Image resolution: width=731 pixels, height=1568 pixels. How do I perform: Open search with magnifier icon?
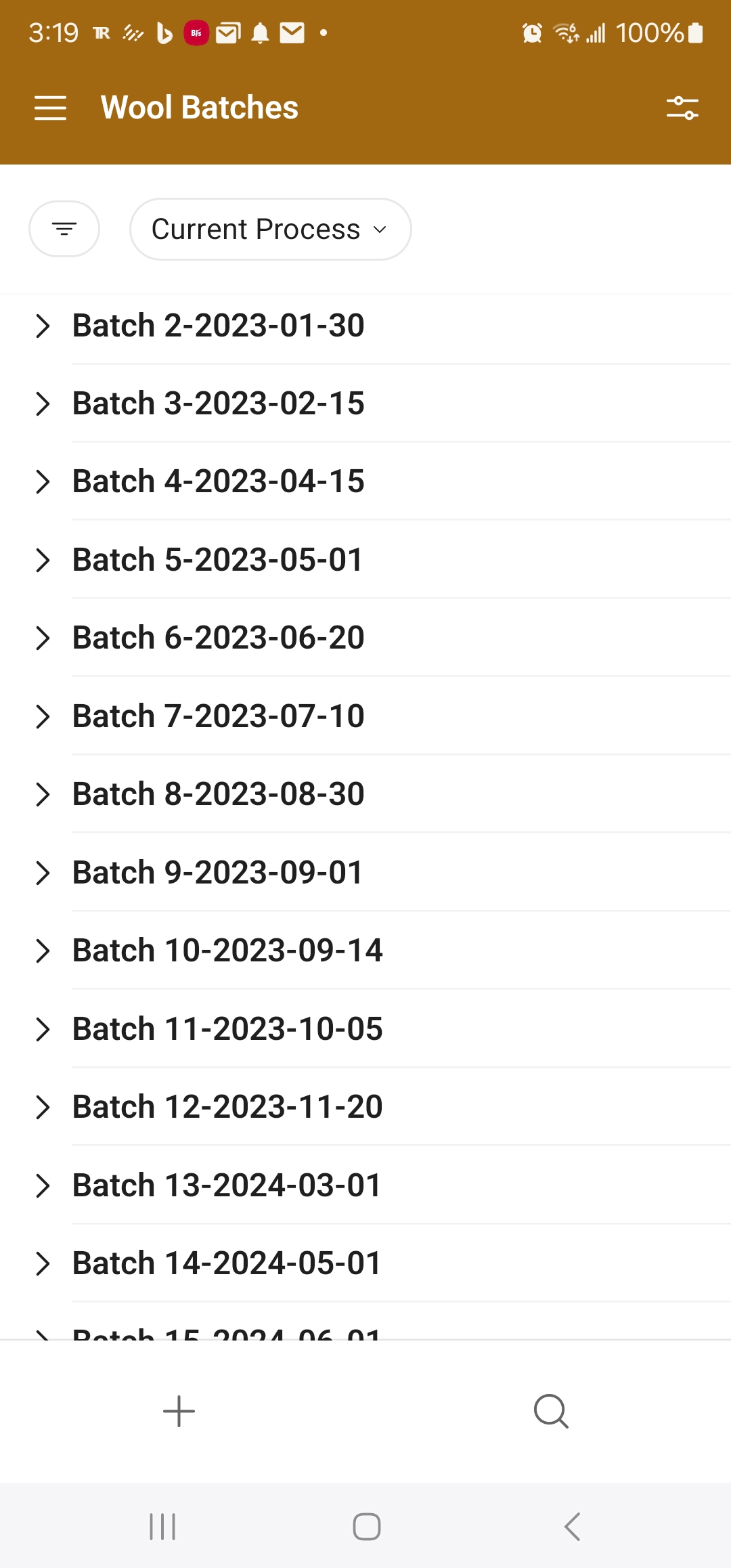tap(551, 1412)
